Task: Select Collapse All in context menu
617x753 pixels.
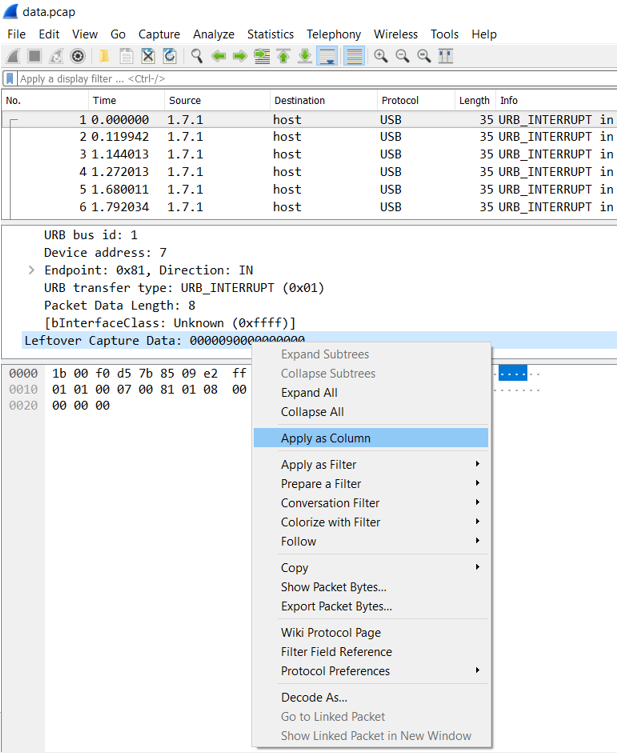Action: tap(371, 412)
